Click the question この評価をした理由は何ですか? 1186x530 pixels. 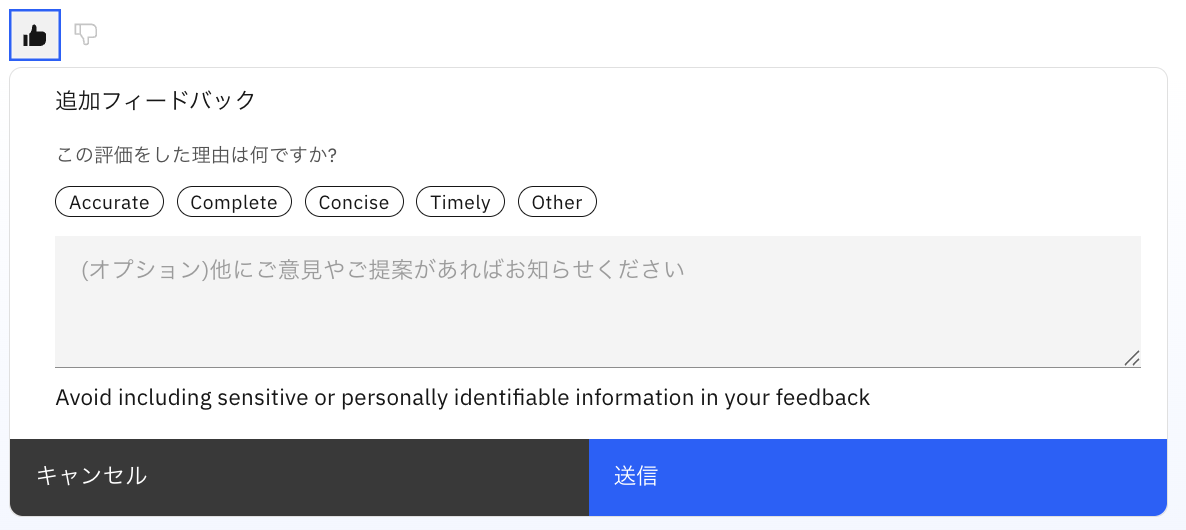[196, 155]
